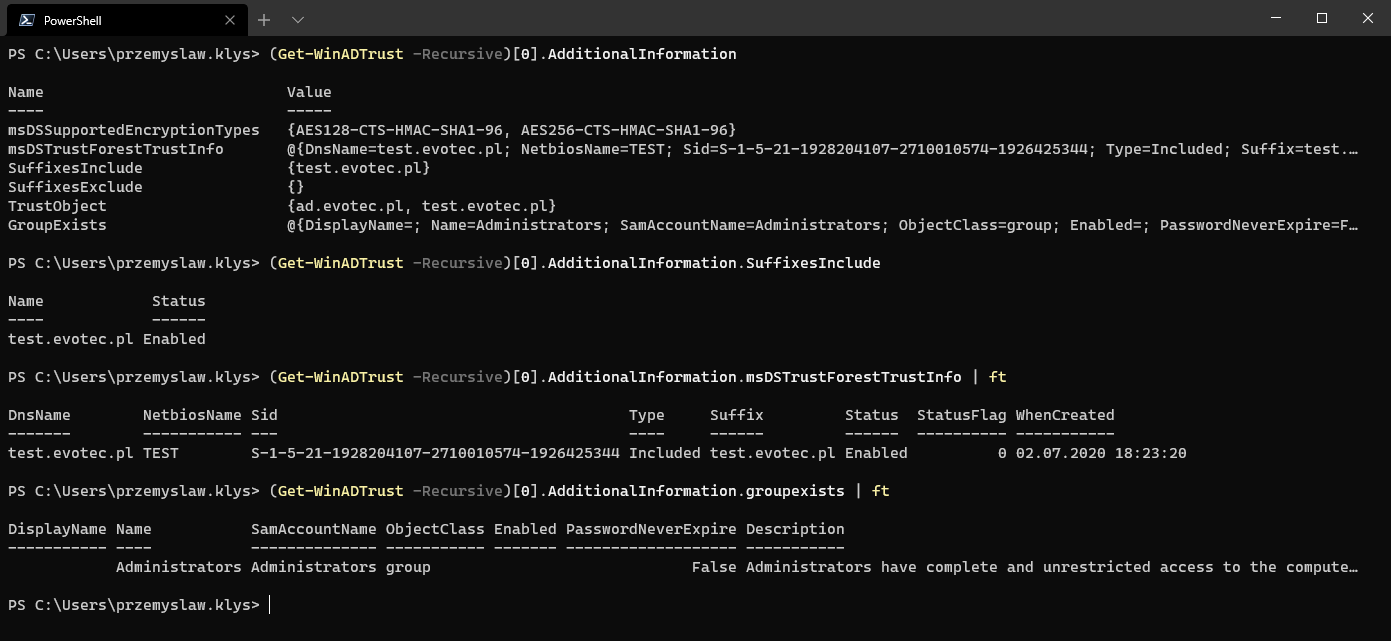Screen dimensions: 1391x641
Task: Click the SuffixesExclude row name
Action: tap(75, 187)
